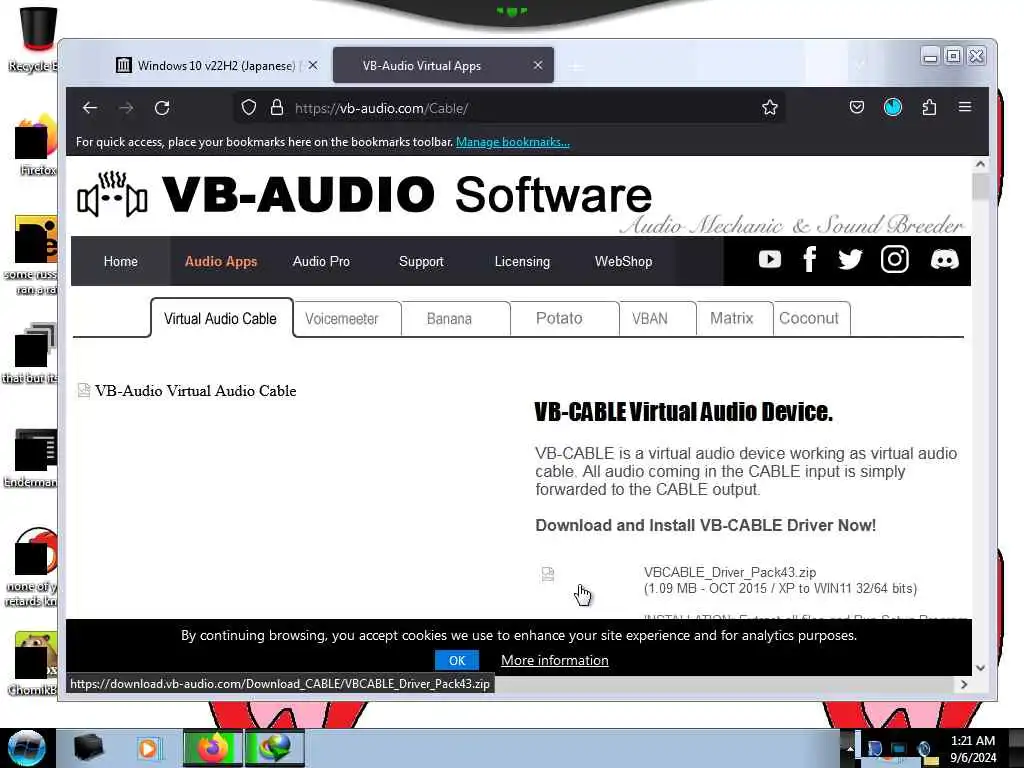This screenshot has height=768, width=1024.
Task: Open the globe network taskbar icon
Action: click(x=274, y=748)
